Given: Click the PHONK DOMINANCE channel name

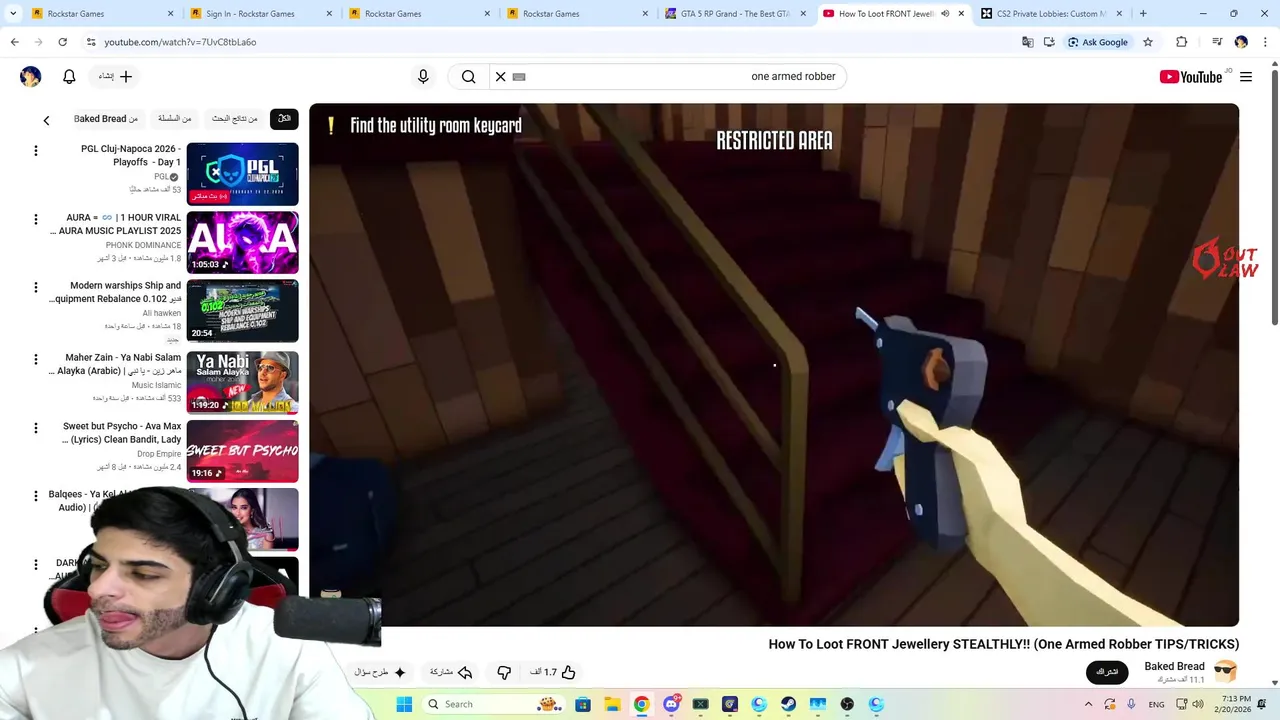Looking at the screenshot, I should tap(143, 245).
